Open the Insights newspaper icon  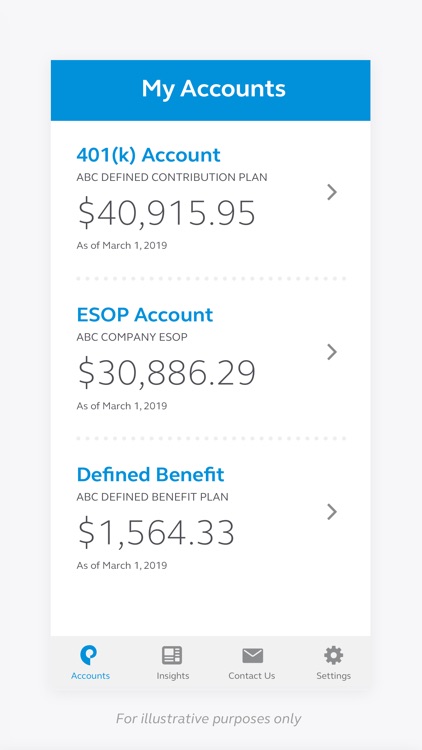(x=172, y=655)
